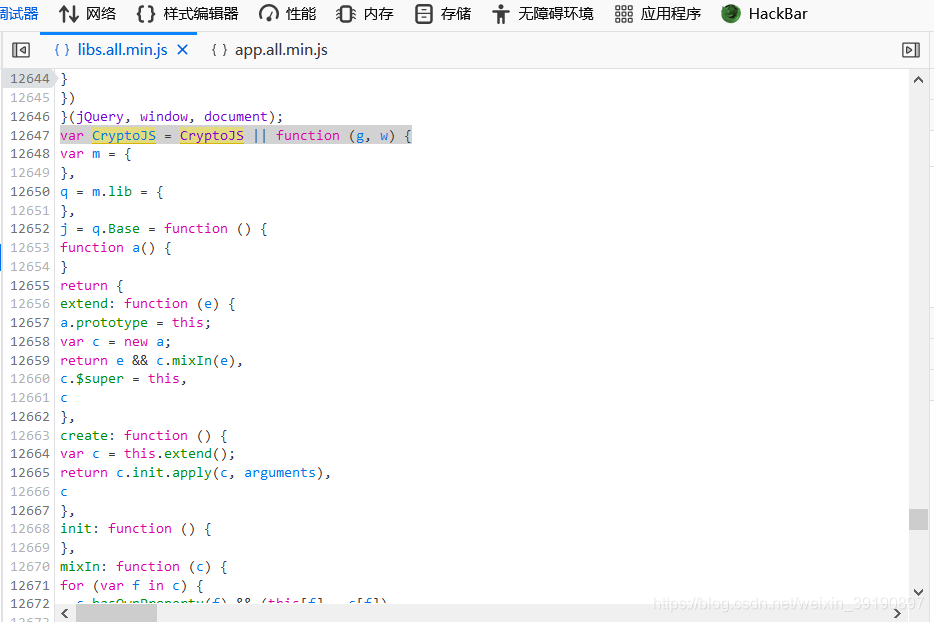This screenshot has width=934, height=622.
Task: Click the application grid icon
Action: click(624, 14)
